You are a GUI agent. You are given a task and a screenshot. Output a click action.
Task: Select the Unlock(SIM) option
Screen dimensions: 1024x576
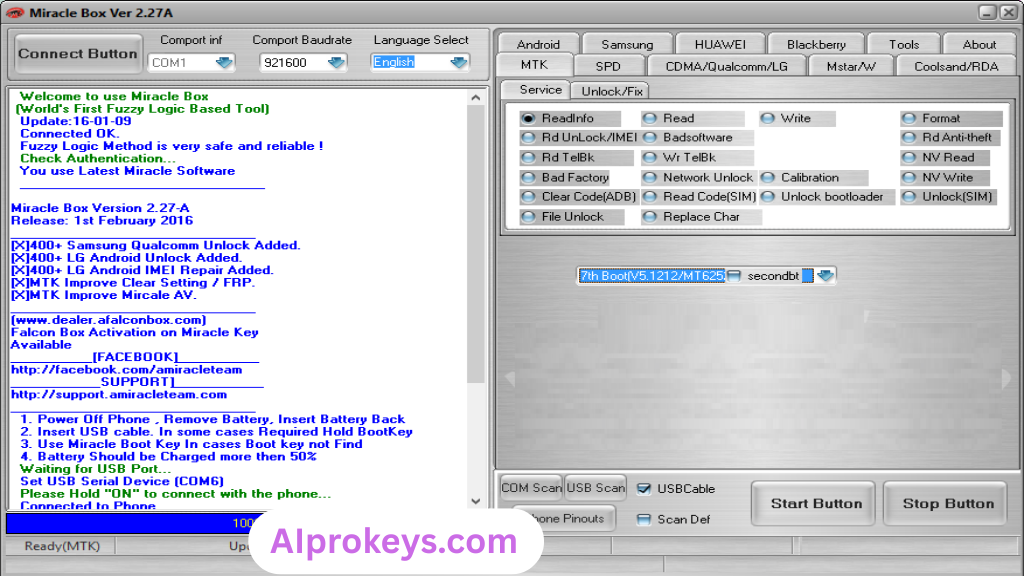[x=948, y=197]
